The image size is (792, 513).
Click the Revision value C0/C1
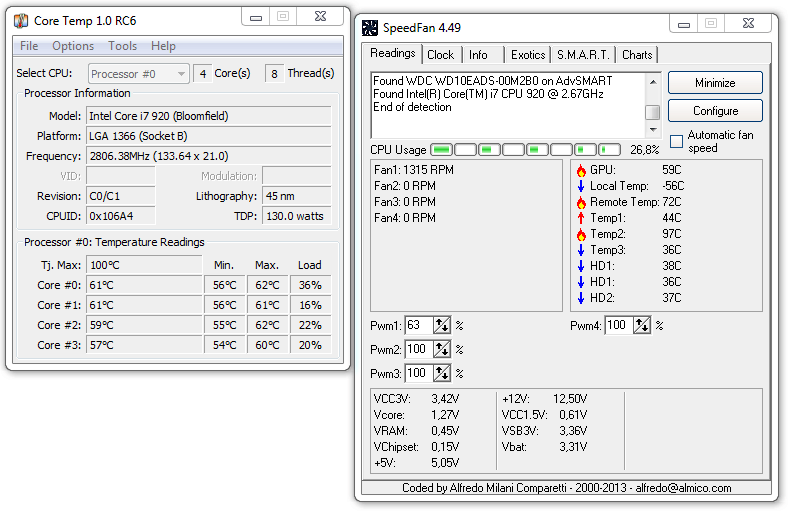pos(120,196)
